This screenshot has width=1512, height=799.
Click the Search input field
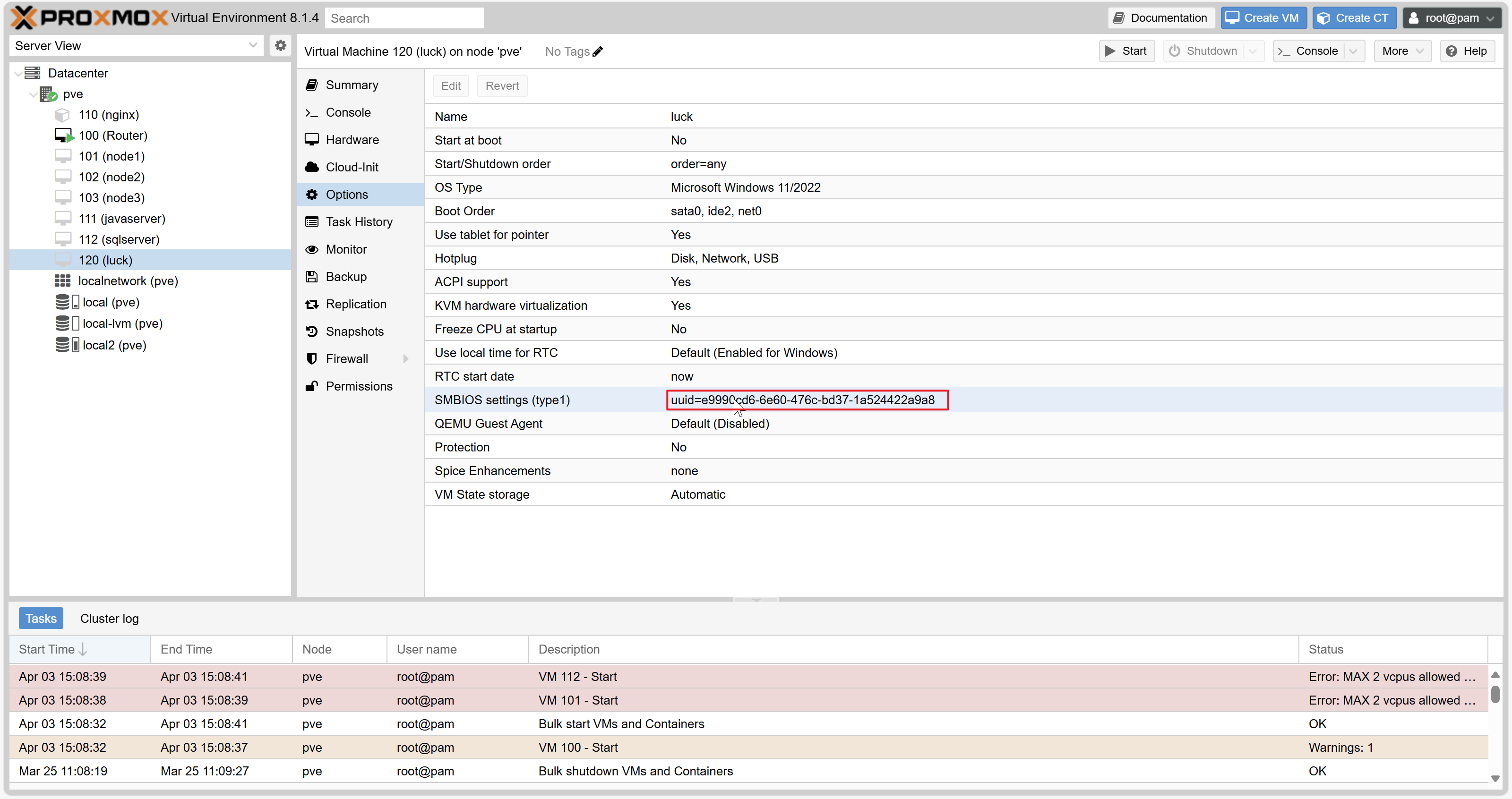(404, 18)
